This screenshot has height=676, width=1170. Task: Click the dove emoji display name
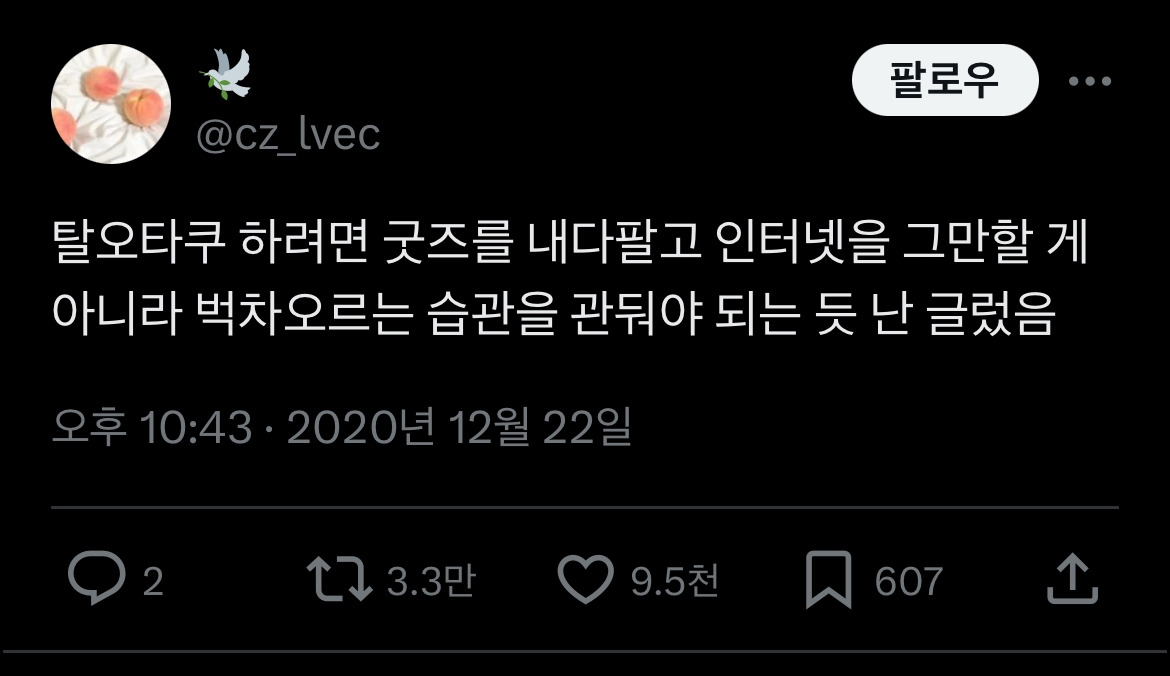pos(225,74)
